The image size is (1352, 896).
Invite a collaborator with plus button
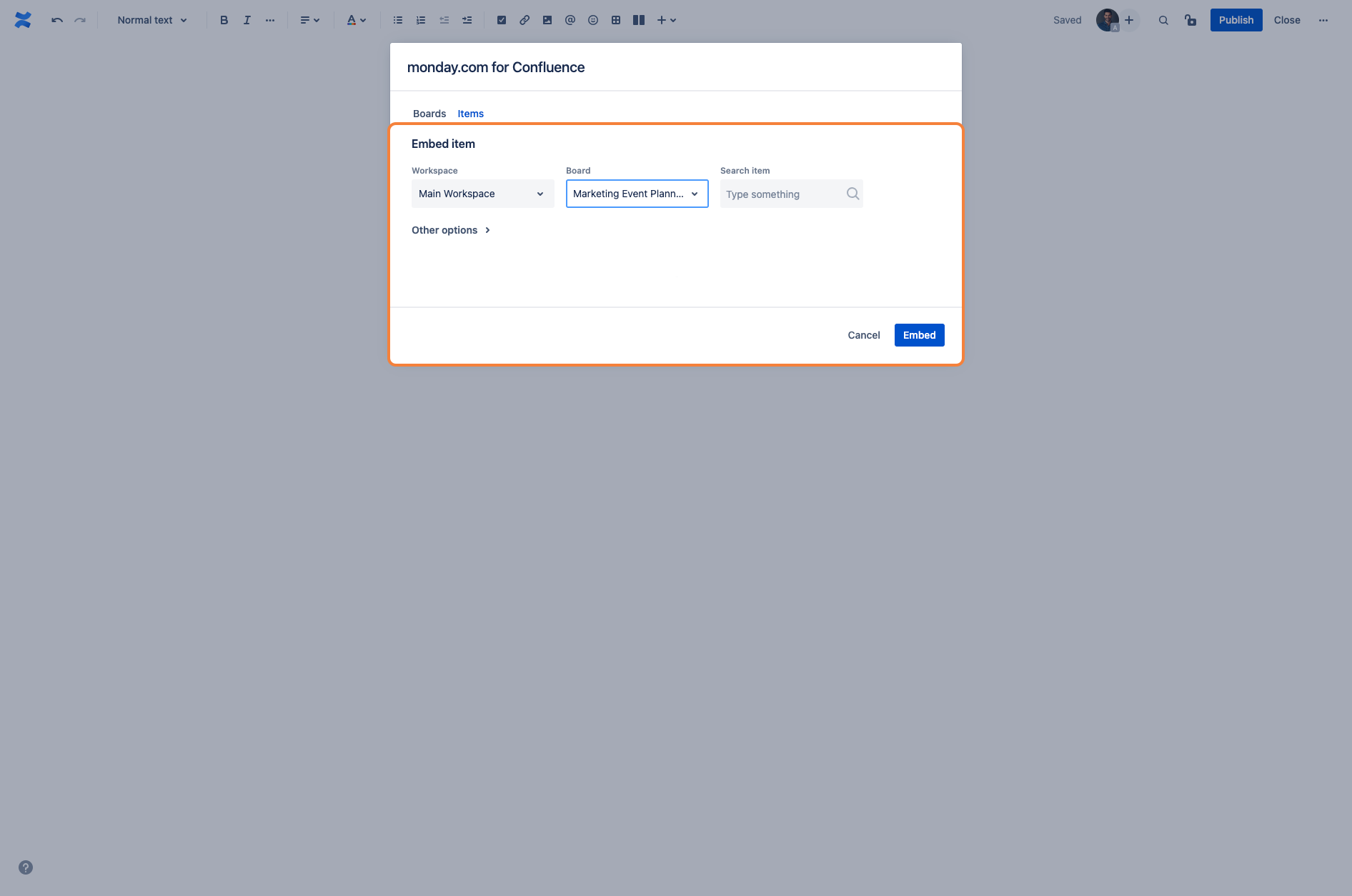1129,20
